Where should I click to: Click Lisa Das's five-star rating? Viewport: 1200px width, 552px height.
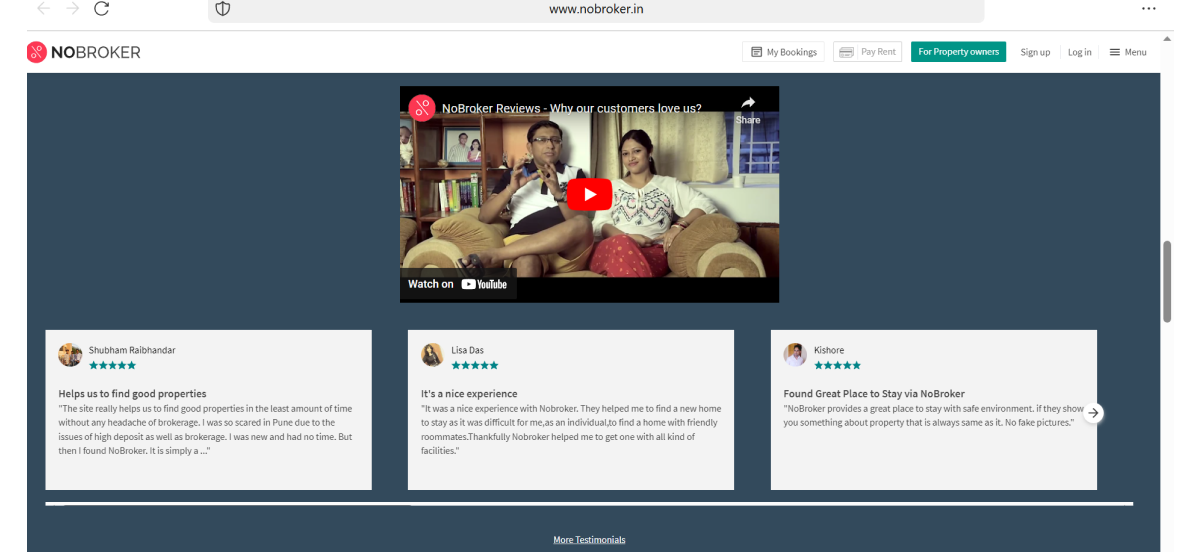tap(475, 366)
